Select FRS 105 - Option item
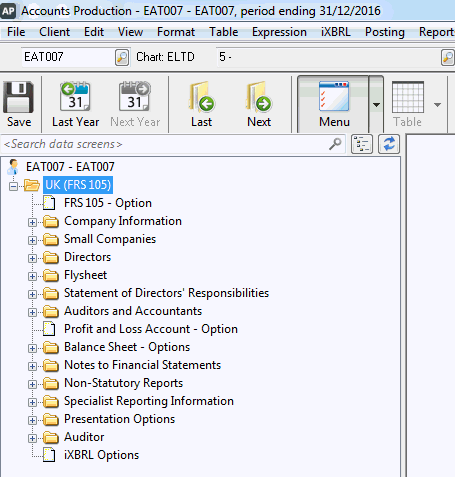Viewport: 455px width, 477px height. (108, 203)
